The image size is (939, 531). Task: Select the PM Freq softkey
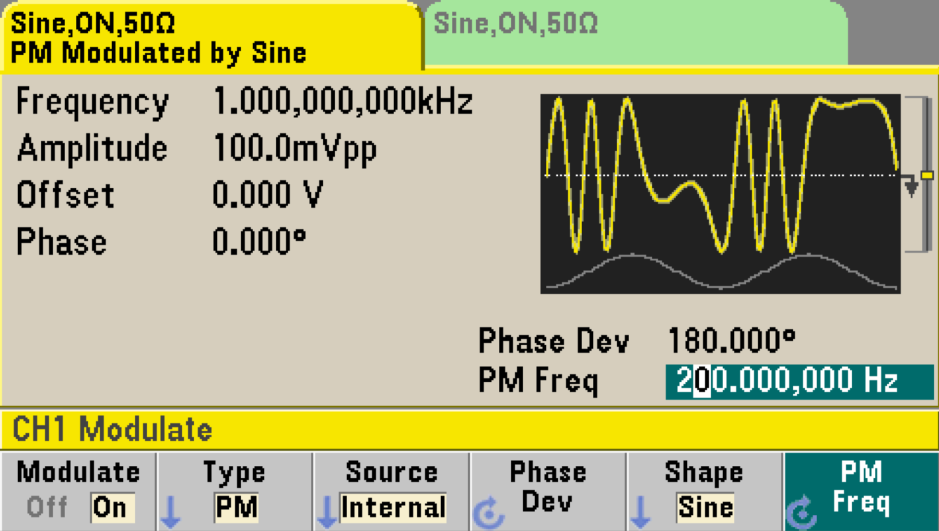861,491
